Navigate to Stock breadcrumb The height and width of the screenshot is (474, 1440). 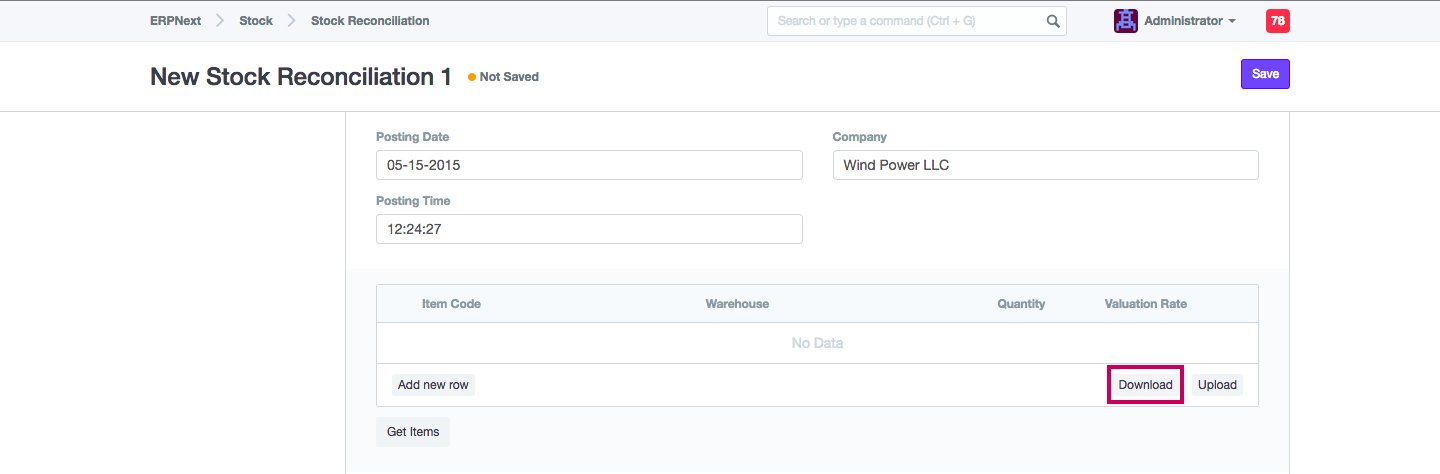[x=256, y=21]
